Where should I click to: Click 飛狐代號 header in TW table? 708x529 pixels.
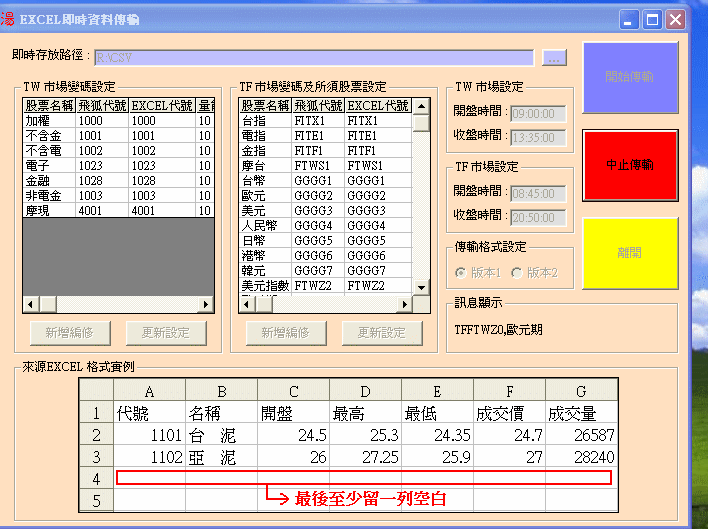[x=102, y=106]
